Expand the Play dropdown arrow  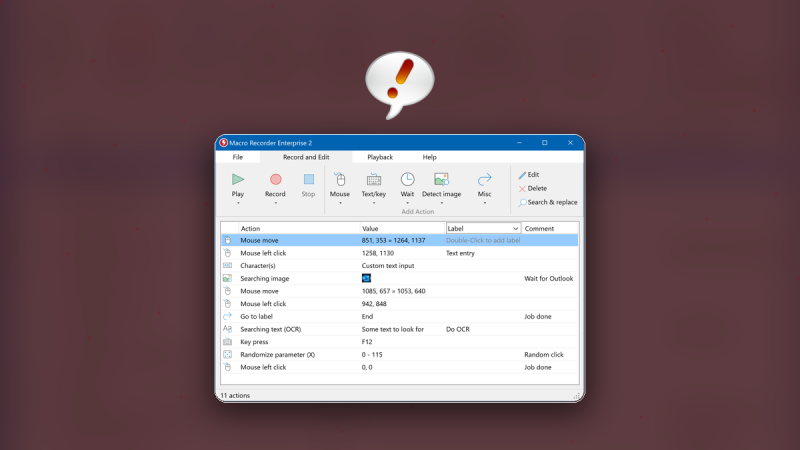point(238,203)
